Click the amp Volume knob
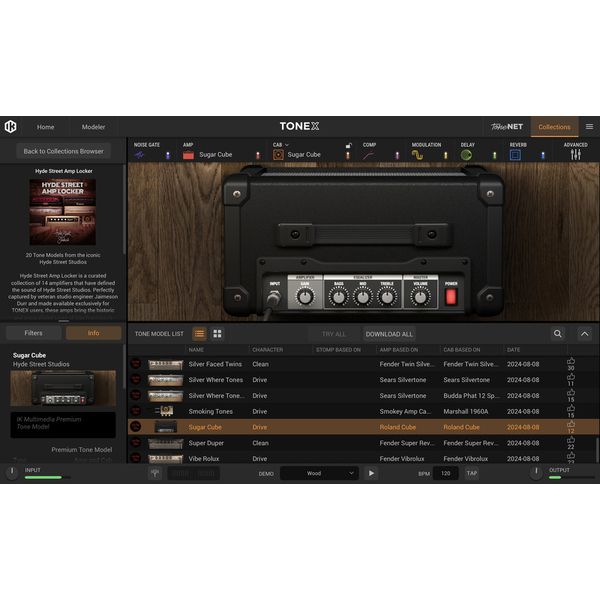600x600 pixels. pos(420,297)
